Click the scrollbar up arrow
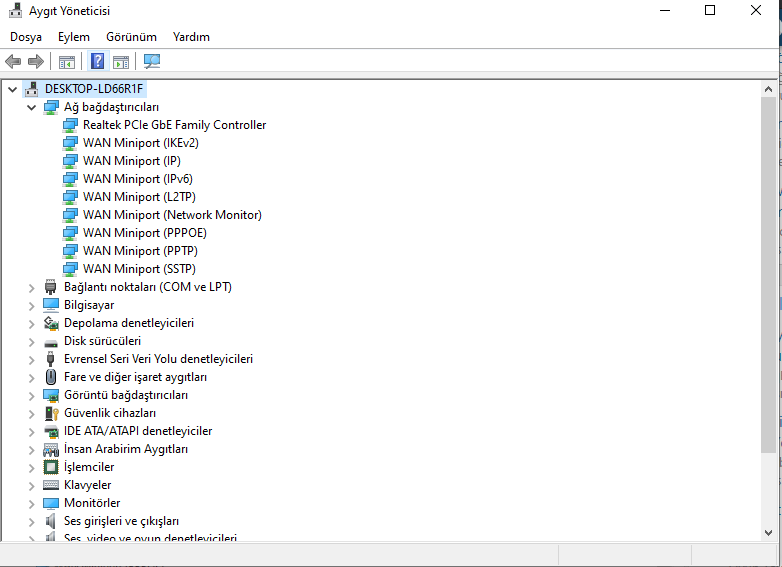The image size is (782, 567). coord(768,89)
